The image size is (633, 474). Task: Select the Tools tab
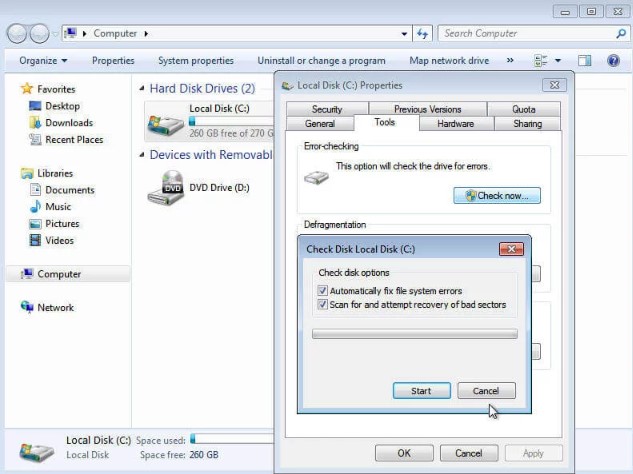[x=385, y=122]
